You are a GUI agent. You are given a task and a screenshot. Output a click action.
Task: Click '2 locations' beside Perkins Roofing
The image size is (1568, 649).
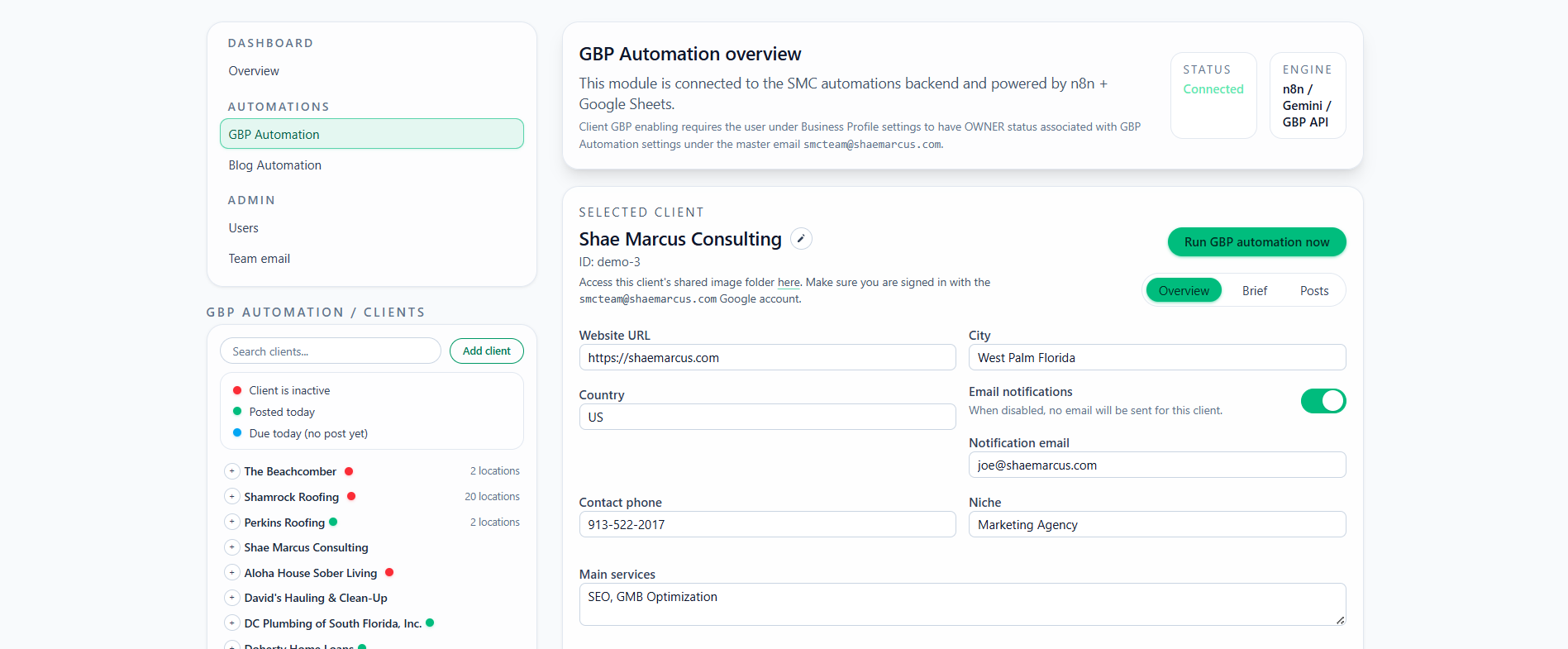pyautogui.click(x=495, y=523)
